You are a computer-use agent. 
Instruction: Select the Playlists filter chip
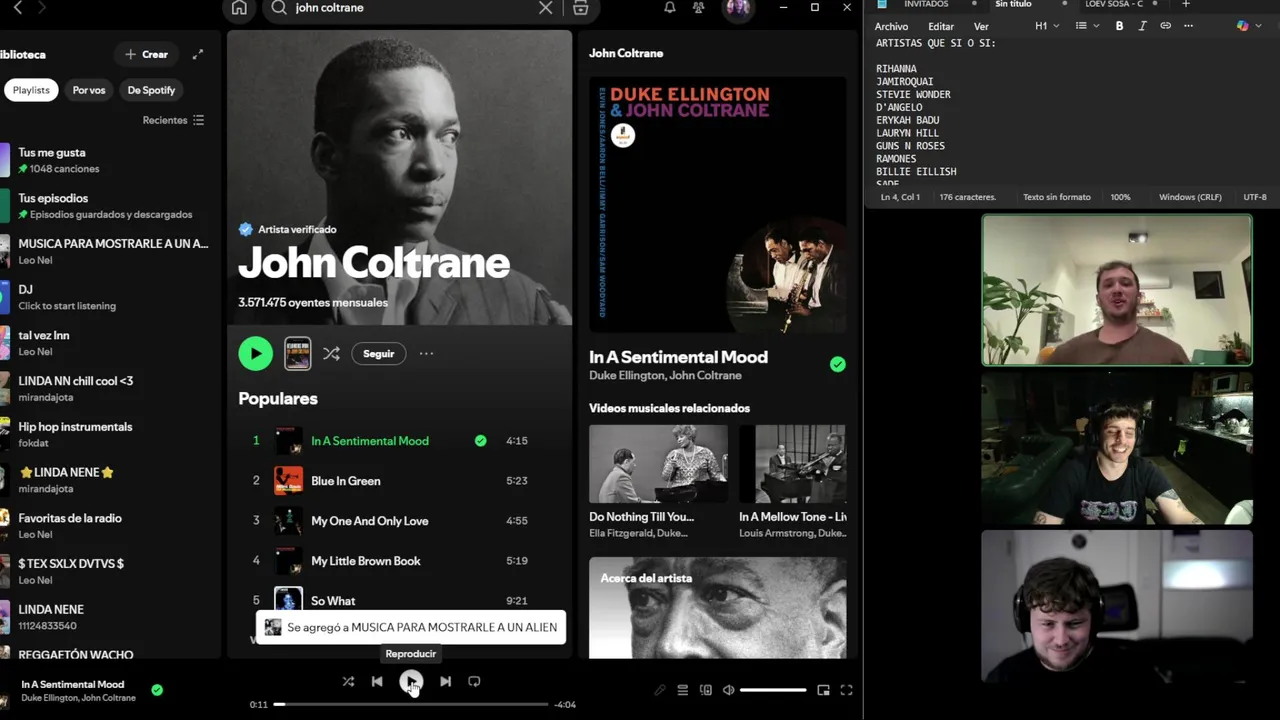click(x=31, y=90)
